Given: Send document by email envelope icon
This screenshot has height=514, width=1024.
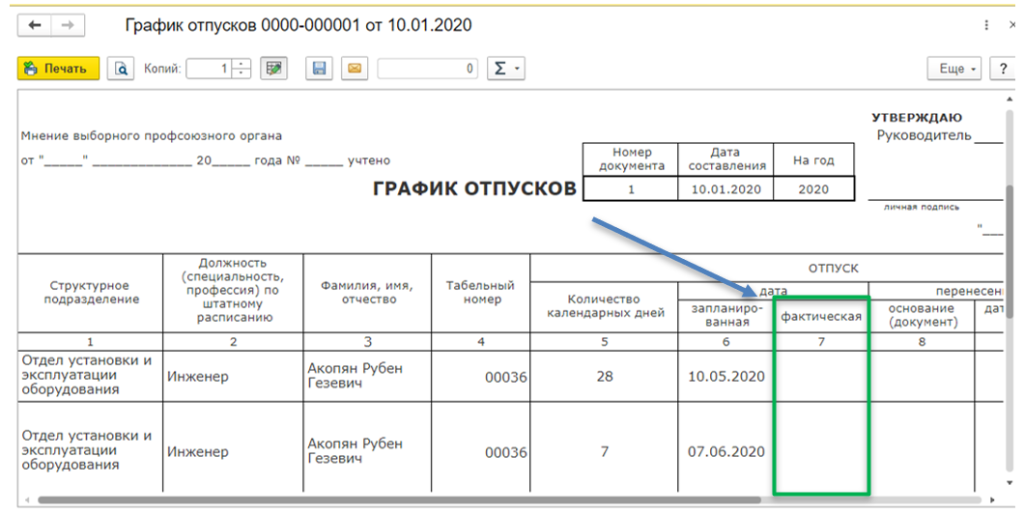Looking at the screenshot, I should pos(353,69).
